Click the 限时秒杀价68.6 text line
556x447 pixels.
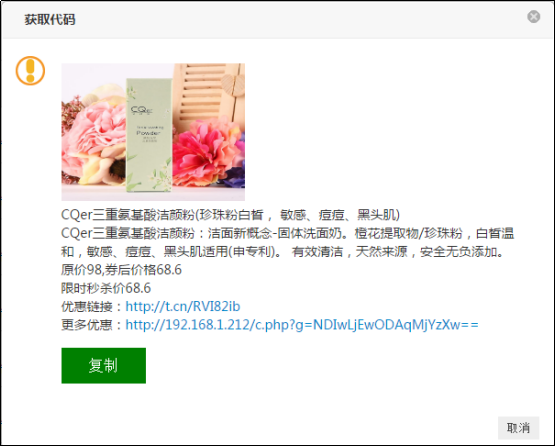[x=106, y=288]
